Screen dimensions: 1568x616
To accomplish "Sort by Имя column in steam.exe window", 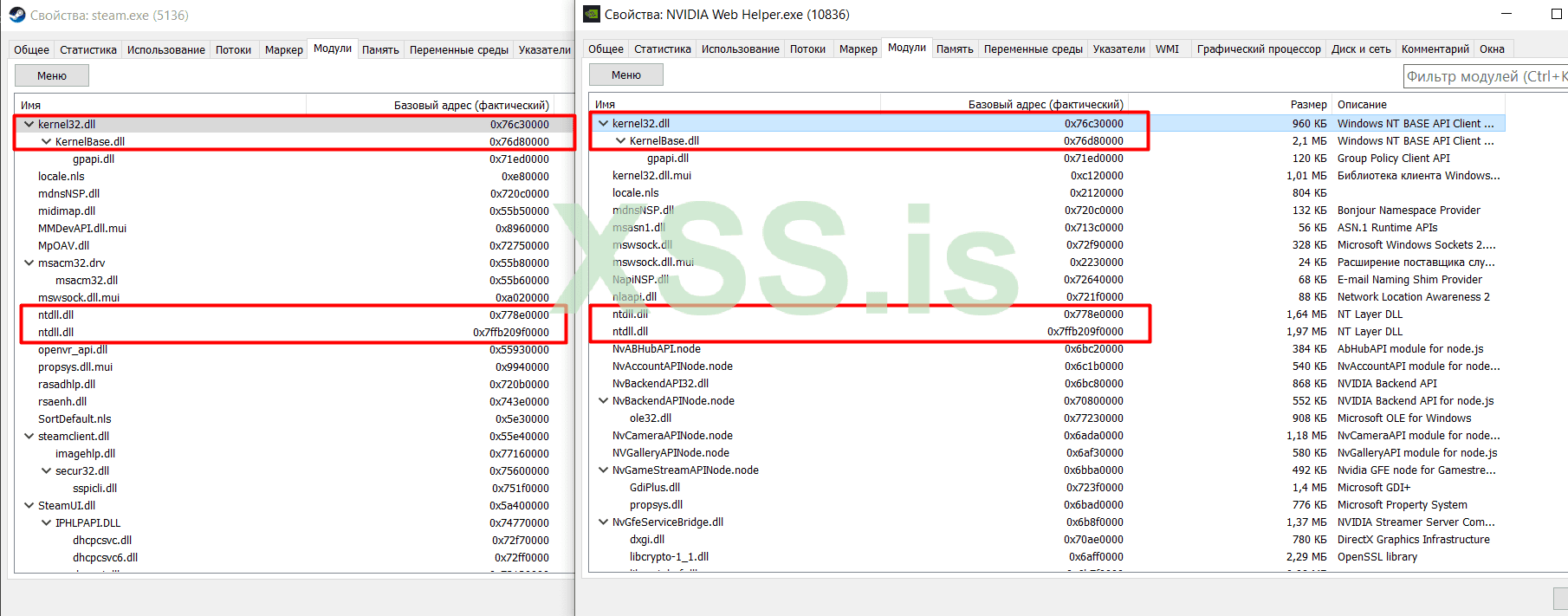I will pyautogui.click(x=160, y=105).
